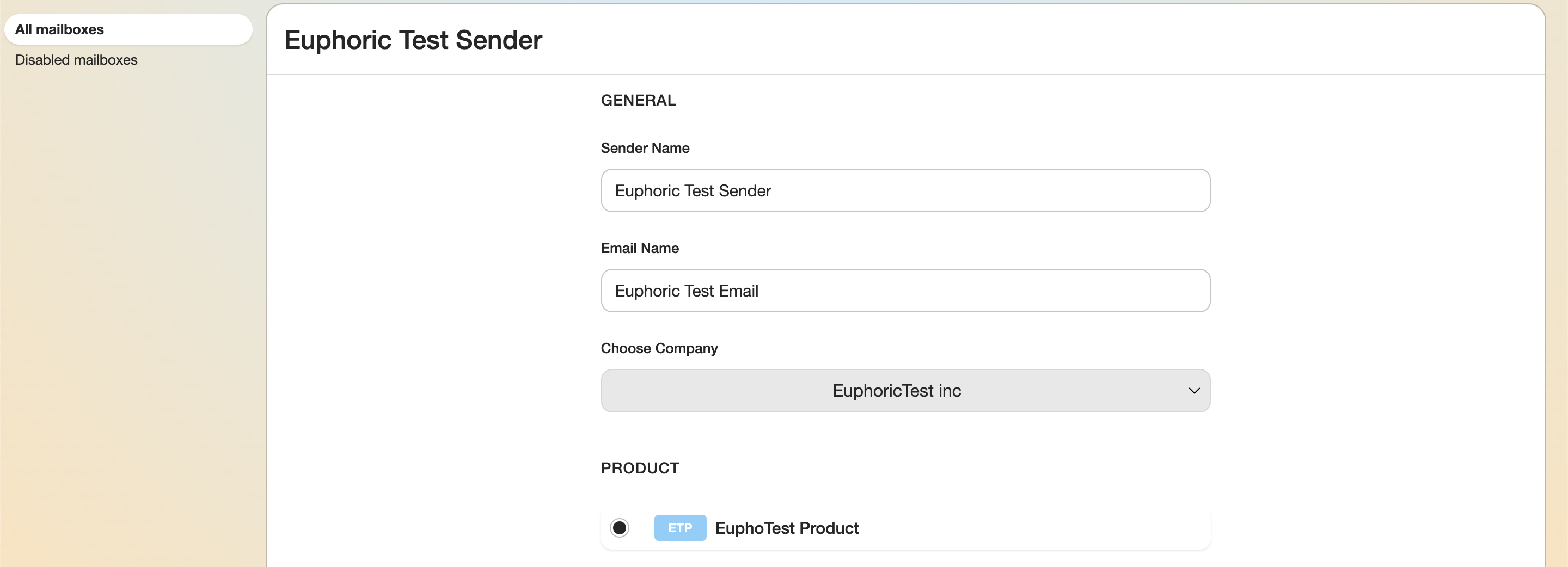Click the EuphoricTest inc selected value text
1568x567 pixels.
896,391
